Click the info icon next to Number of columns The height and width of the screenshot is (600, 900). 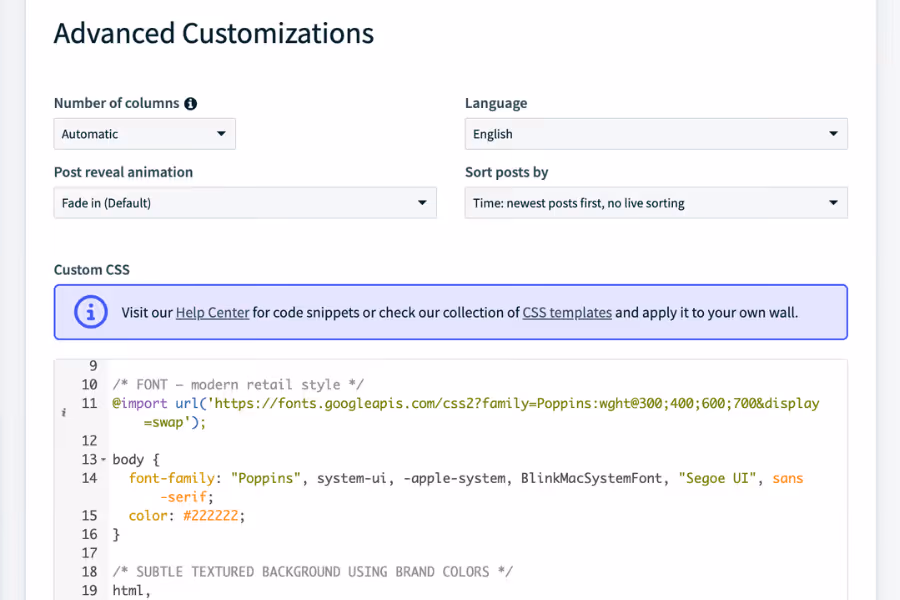(x=191, y=103)
